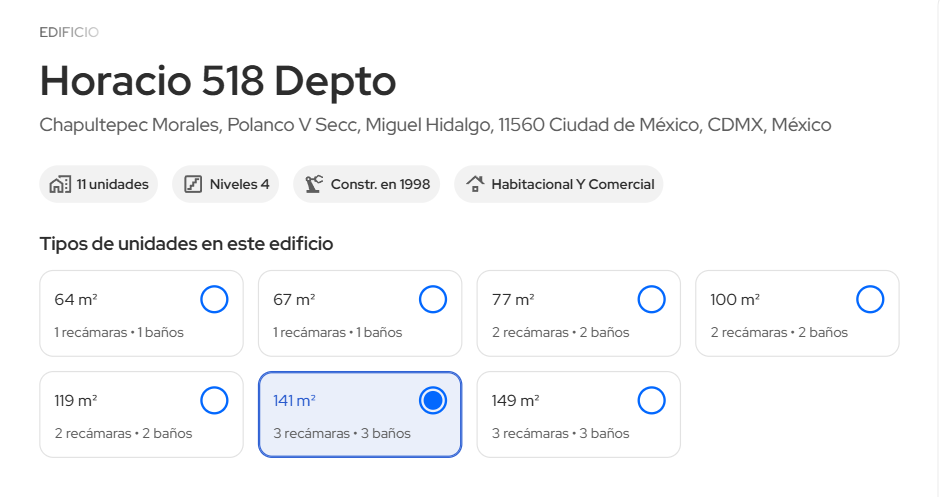Click the 11 unidades label
Screen dimensions: 945x497
point(112,184)
